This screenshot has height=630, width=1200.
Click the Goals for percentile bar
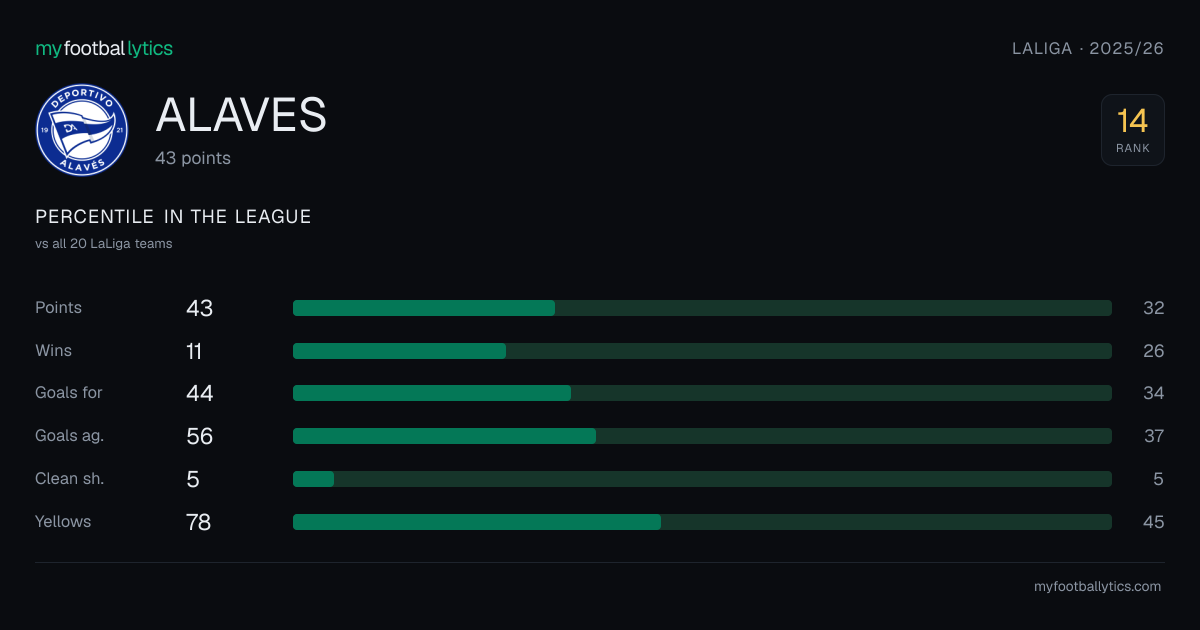point(702,393)
